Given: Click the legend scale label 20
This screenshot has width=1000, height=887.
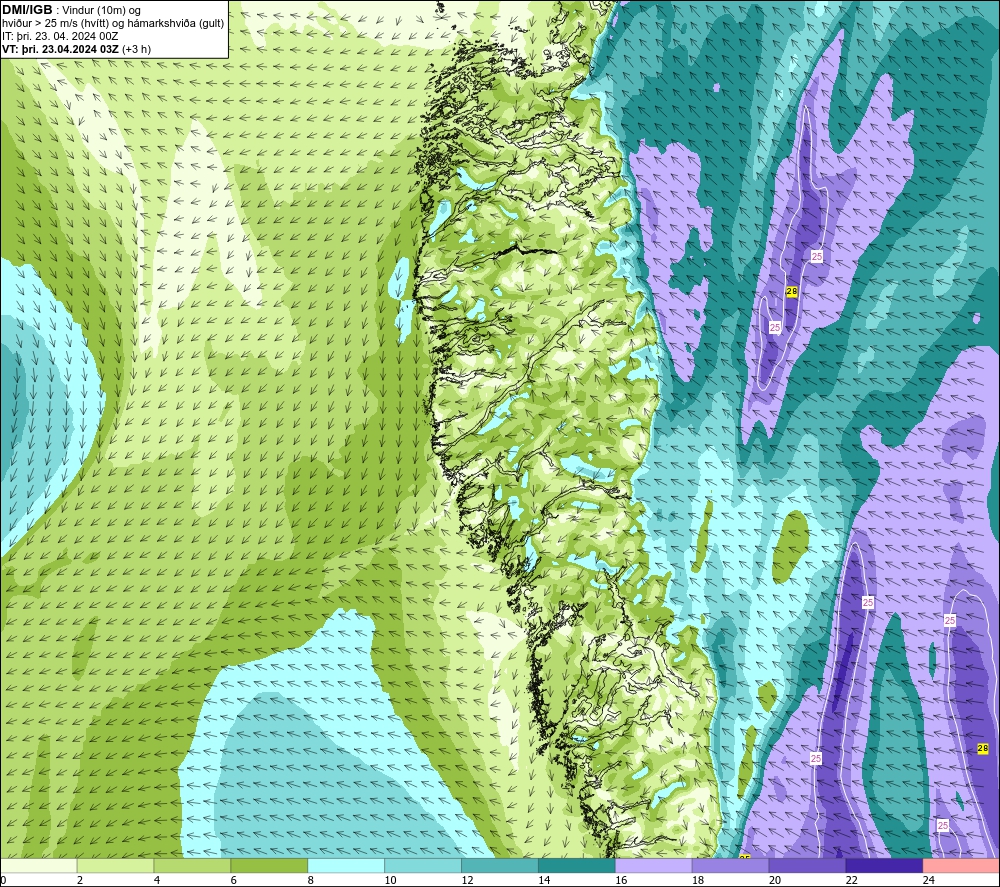Looking at the screenshot, I should tap(775, 880).
